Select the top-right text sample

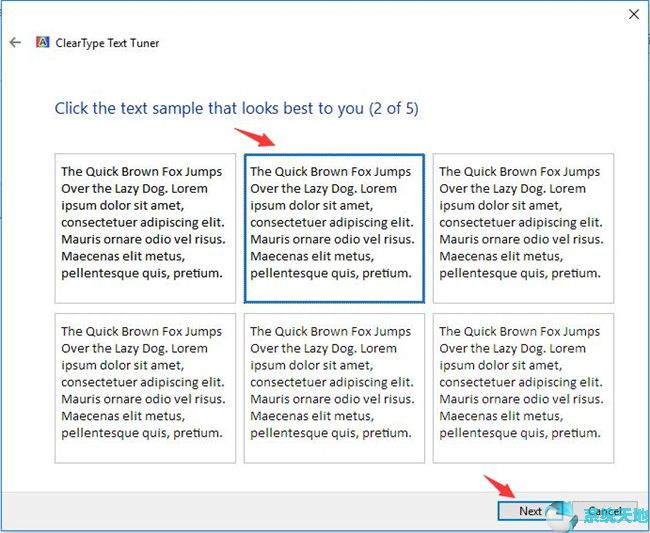523,228
